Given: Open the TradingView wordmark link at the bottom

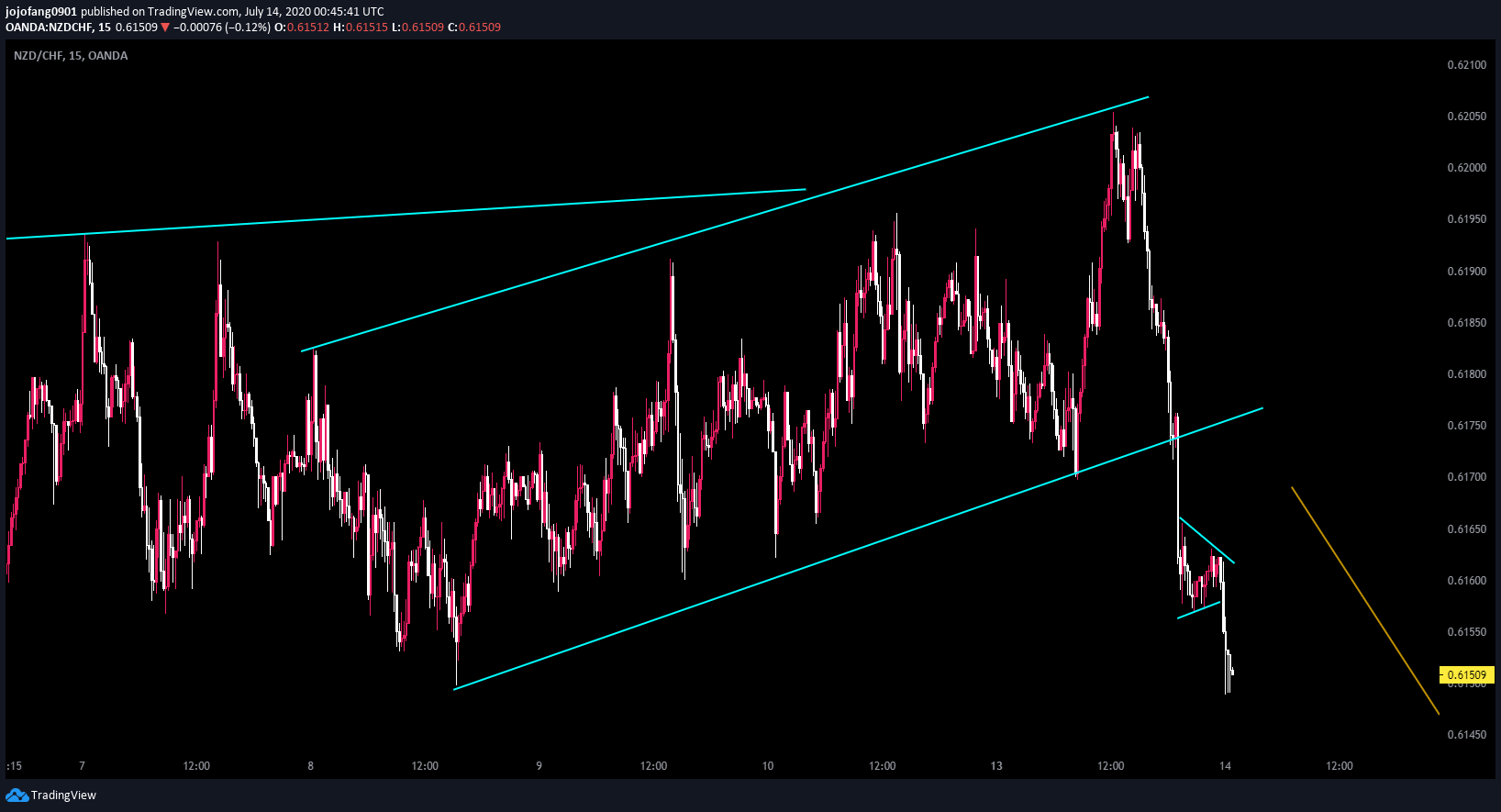Looking at the screenshot, I should coord(63,795).
